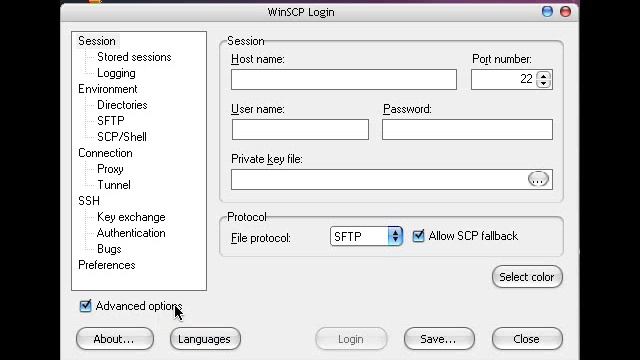
Task: Open the About dialog
Action: click(115, 339)
